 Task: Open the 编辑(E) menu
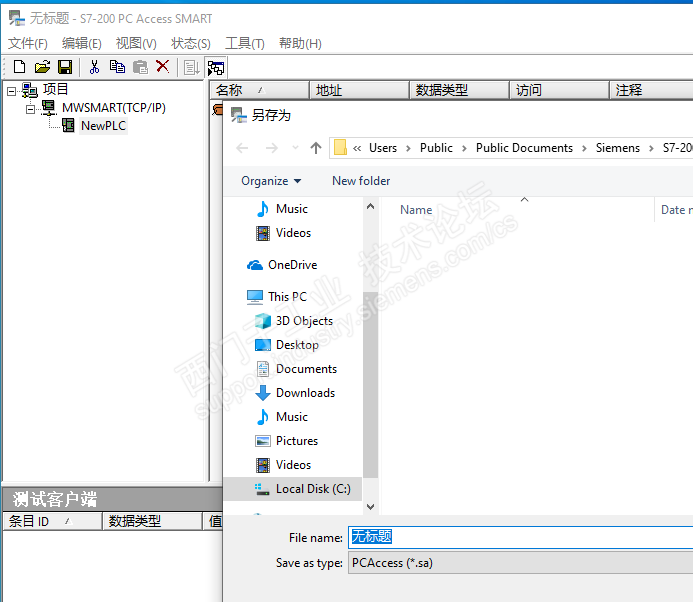[x=82, y=43]
